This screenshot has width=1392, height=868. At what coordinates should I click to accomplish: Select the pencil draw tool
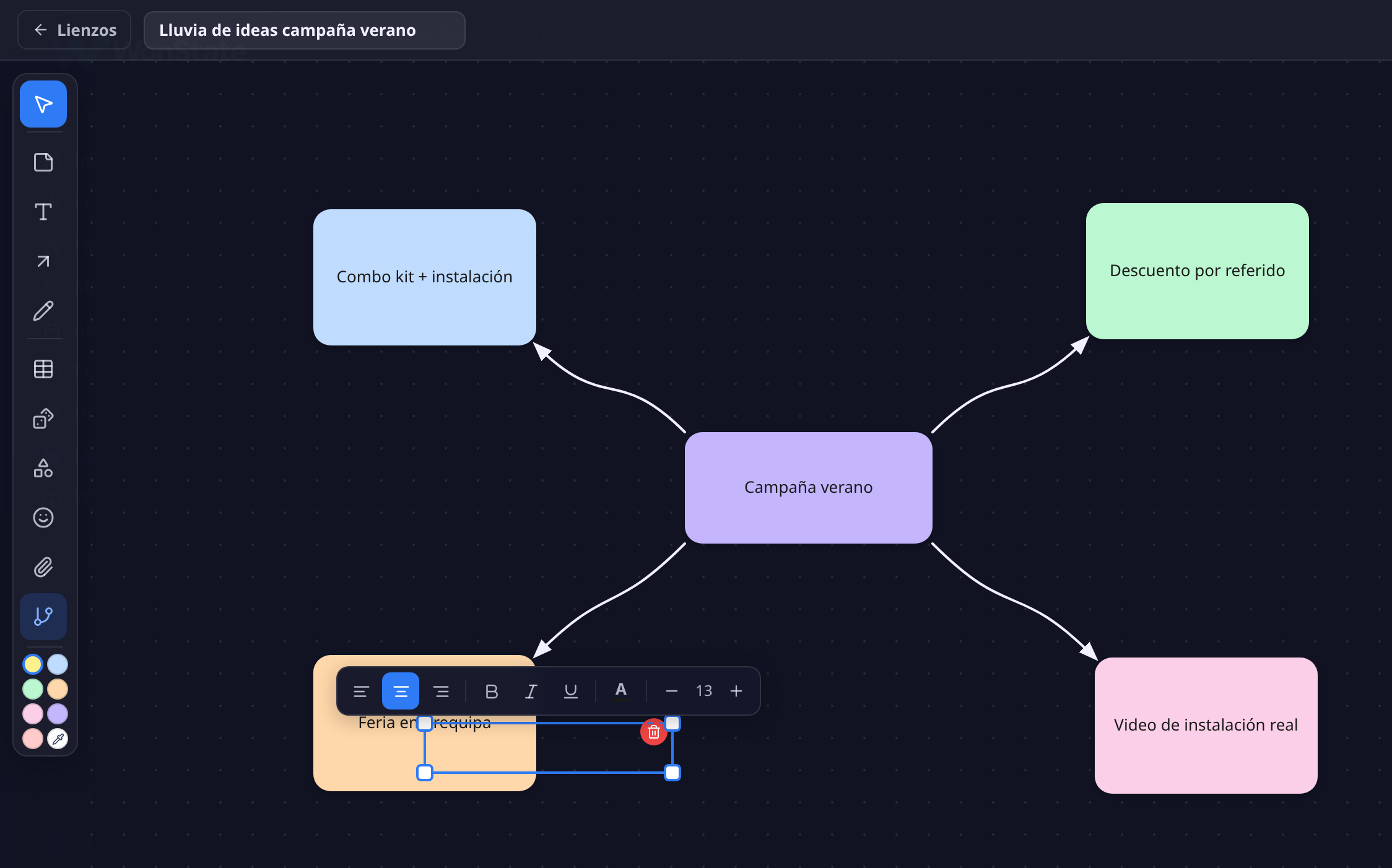(x=43, y=311)
